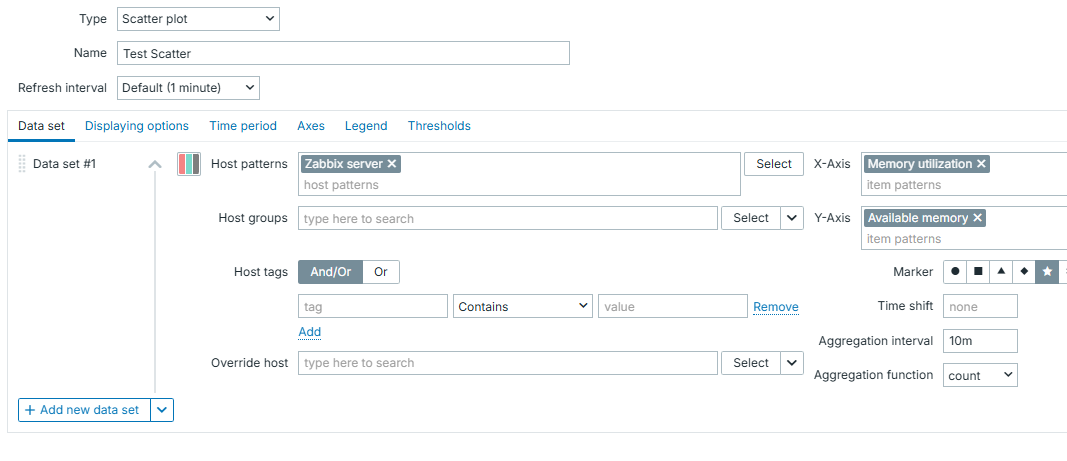Set host tags mode to And/Or
Screen dimensions: 1067x461
pyautogui.click(x=330, y=272)
